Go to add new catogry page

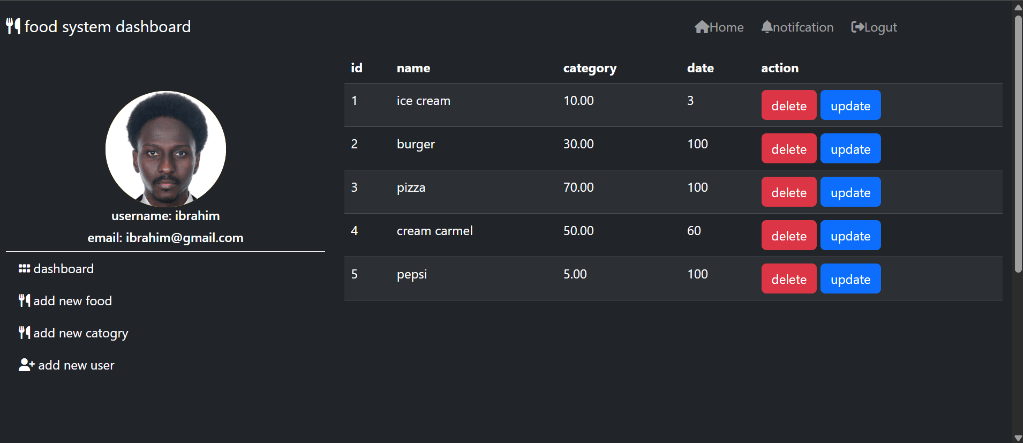click(81, 333)
